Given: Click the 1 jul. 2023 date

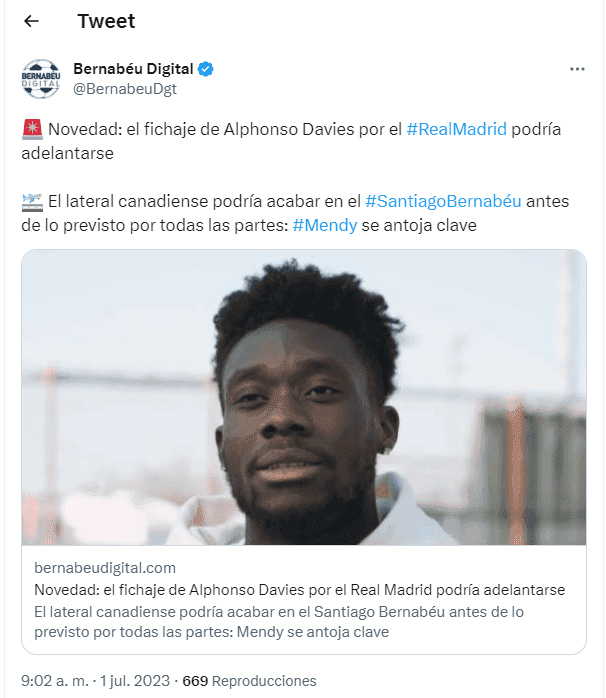Looking at the screenshot, I should click(134, 681).
